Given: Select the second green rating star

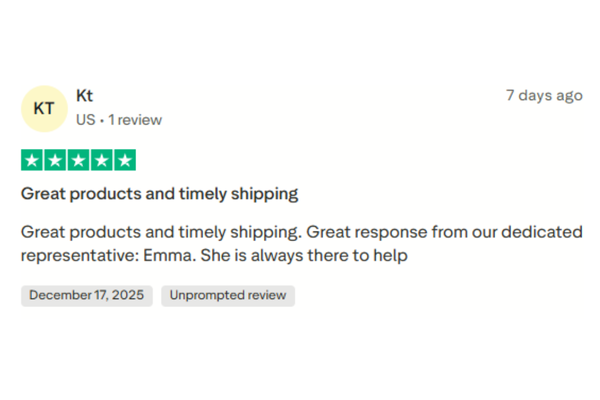Looking at the screenshot, I should 55,160.
